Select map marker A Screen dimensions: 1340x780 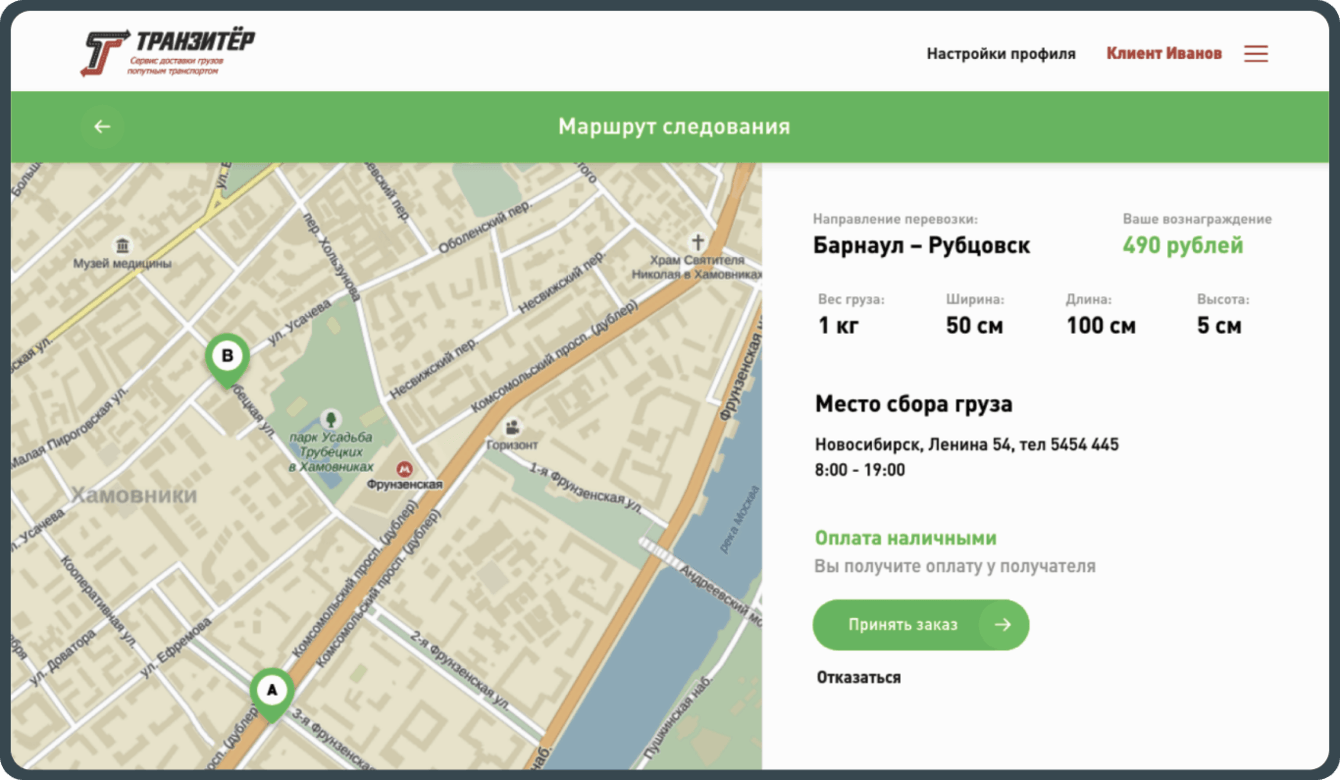tap(271, 694)
